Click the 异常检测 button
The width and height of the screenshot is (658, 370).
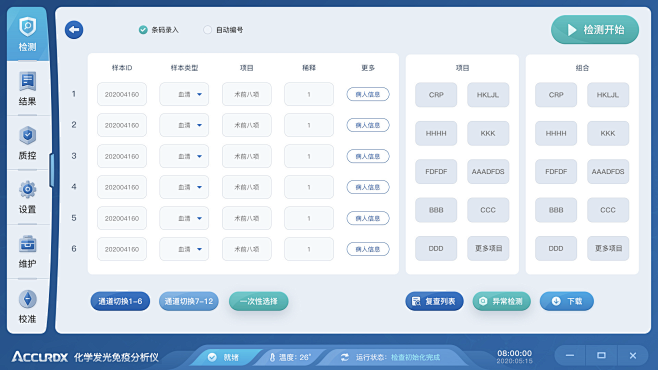(501, 301)
